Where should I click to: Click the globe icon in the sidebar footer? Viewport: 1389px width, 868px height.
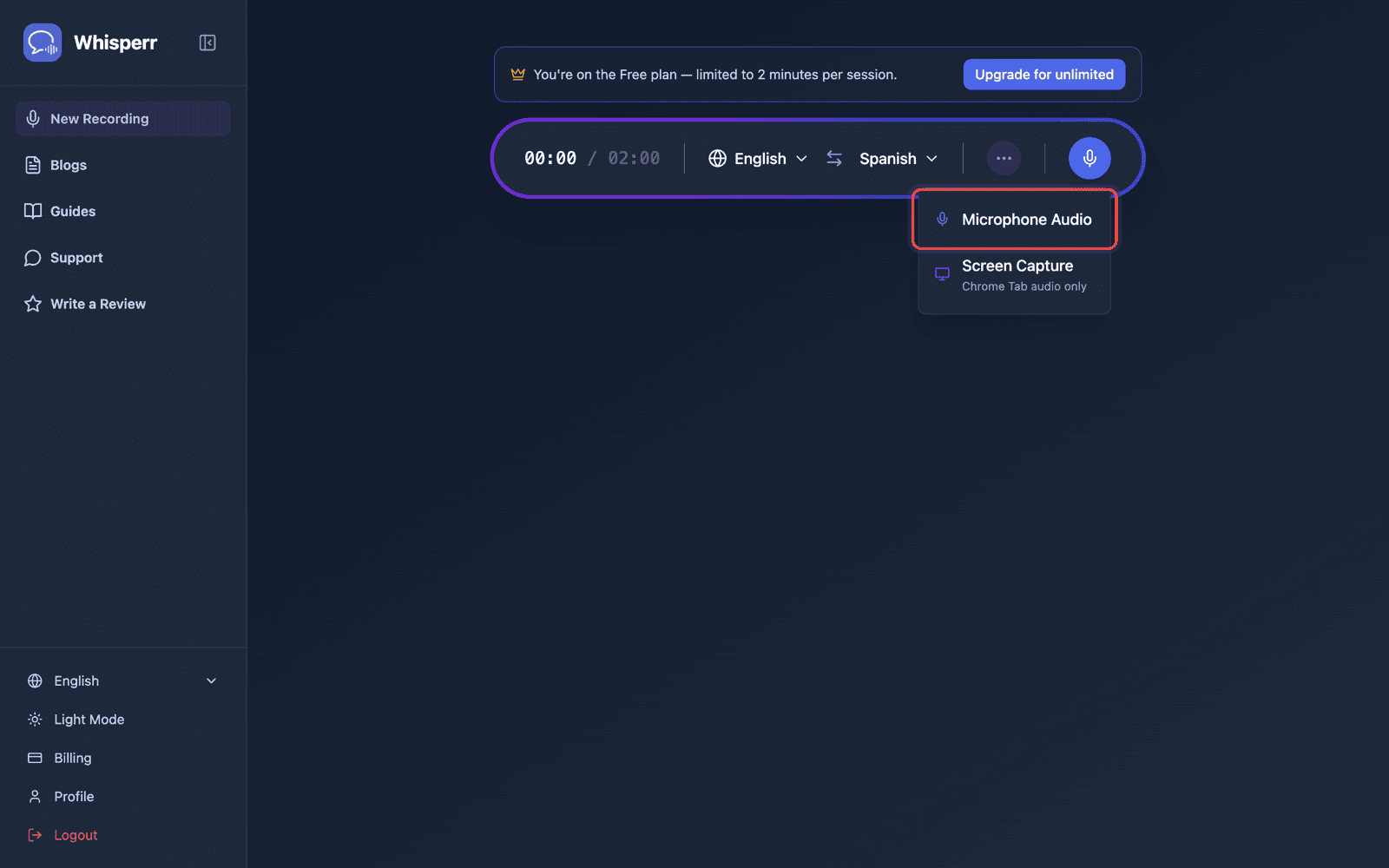pos(35,681)
